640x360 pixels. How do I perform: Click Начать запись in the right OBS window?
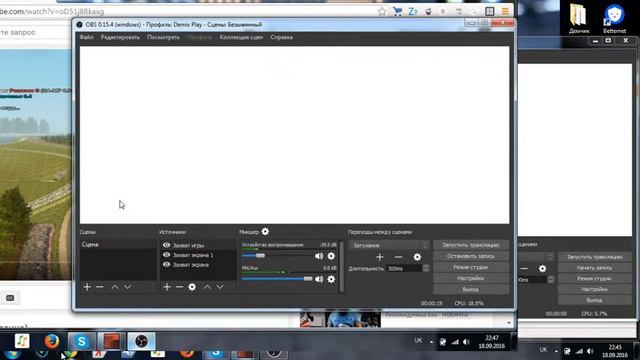(x=595, y=268)
